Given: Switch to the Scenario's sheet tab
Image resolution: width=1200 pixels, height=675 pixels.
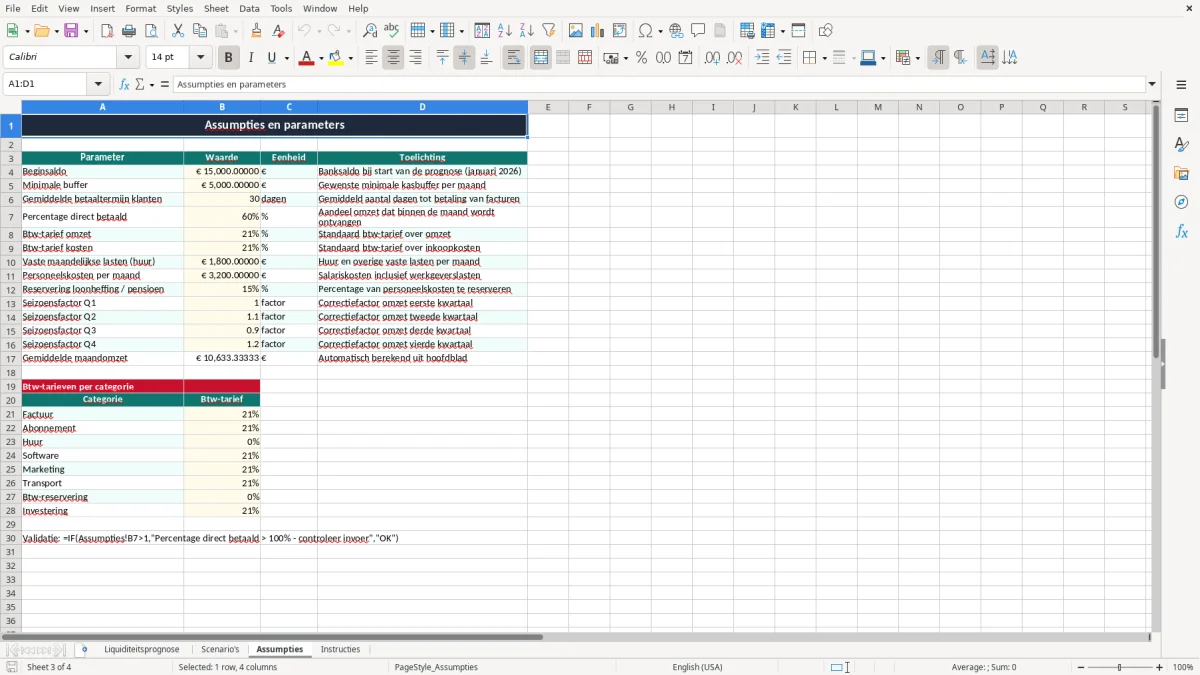Looking at the screenshot, I should (x=220, y=649).
